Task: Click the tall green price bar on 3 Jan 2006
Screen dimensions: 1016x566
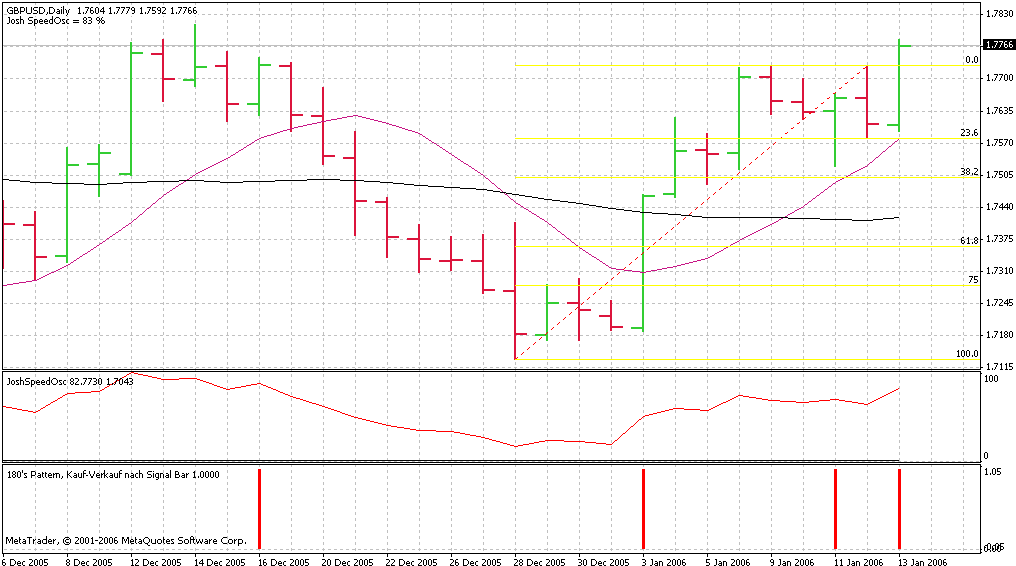Action: pos(643,262)
